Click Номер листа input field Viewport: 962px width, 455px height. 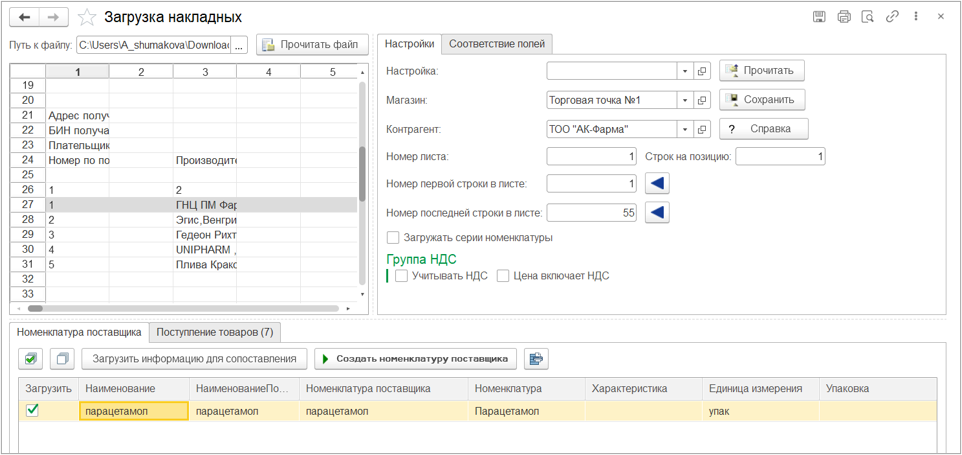pos(592,157)
